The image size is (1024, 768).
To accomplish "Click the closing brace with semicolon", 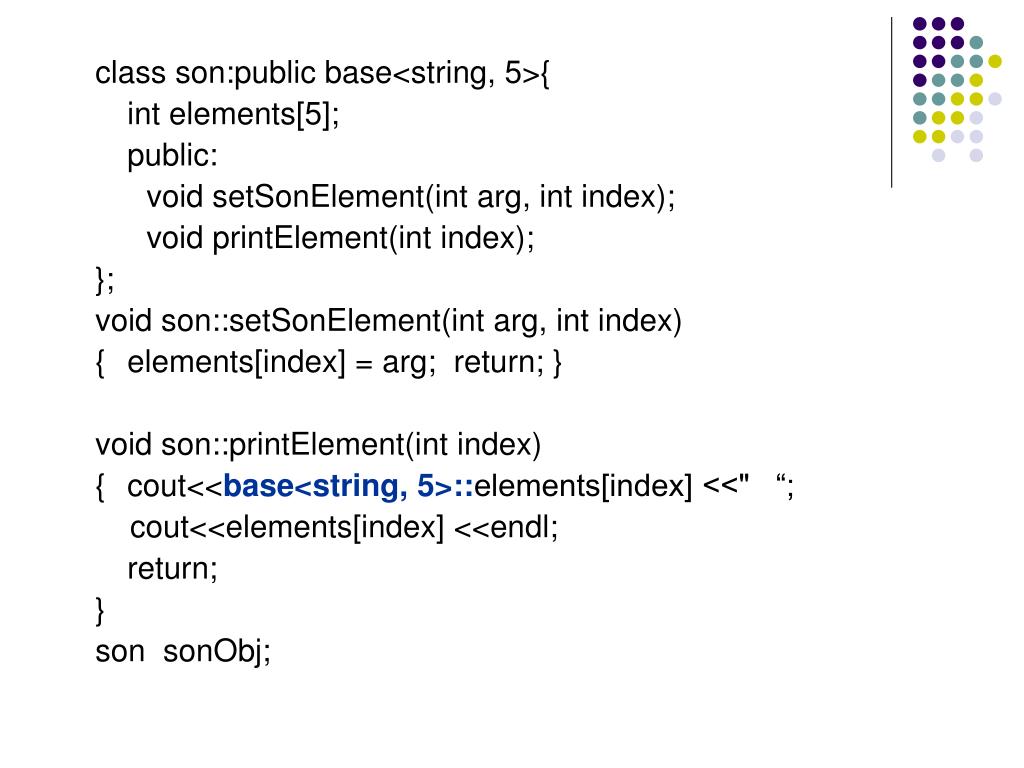I will pos(104,280).
